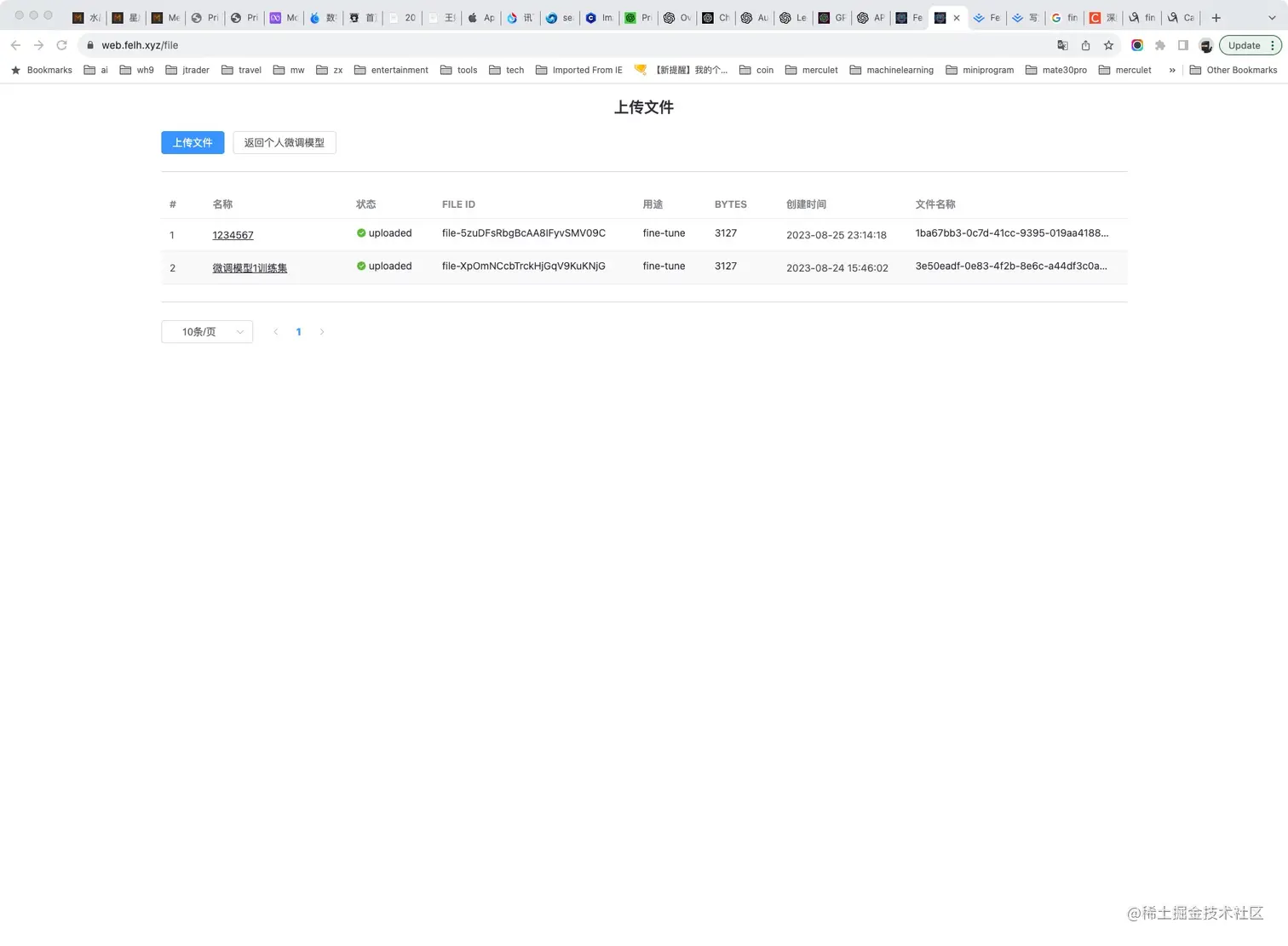Screen dimensions: 1288x946
Task: Click the file name starting 1ba67bb3-0c7d
Action: (x=1012, y=233)
